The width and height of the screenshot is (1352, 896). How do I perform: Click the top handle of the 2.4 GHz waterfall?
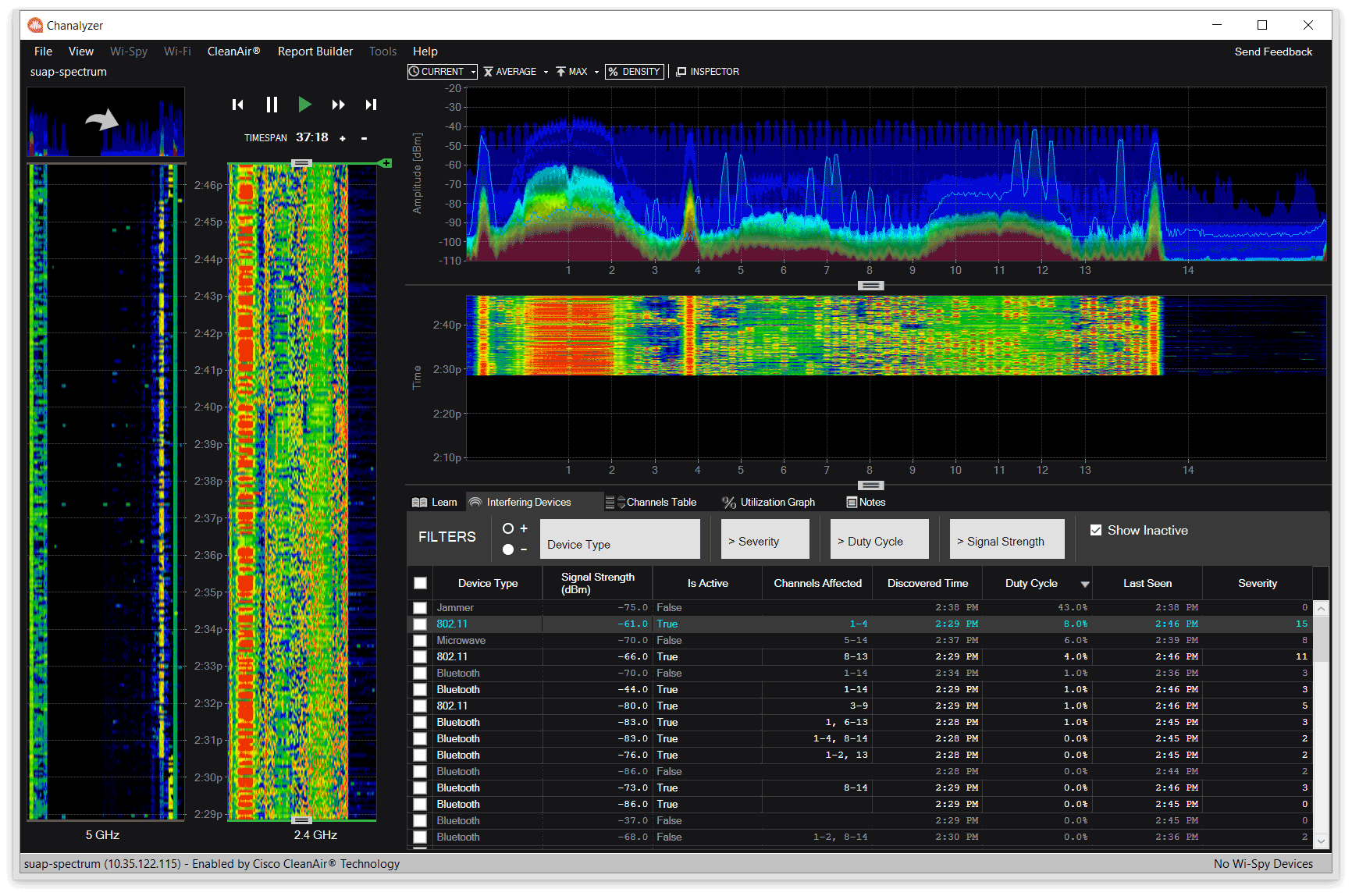(301, 163)
